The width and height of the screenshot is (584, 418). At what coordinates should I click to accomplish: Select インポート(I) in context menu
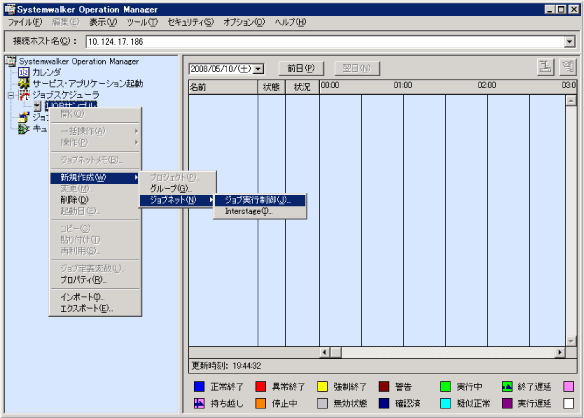95,297
